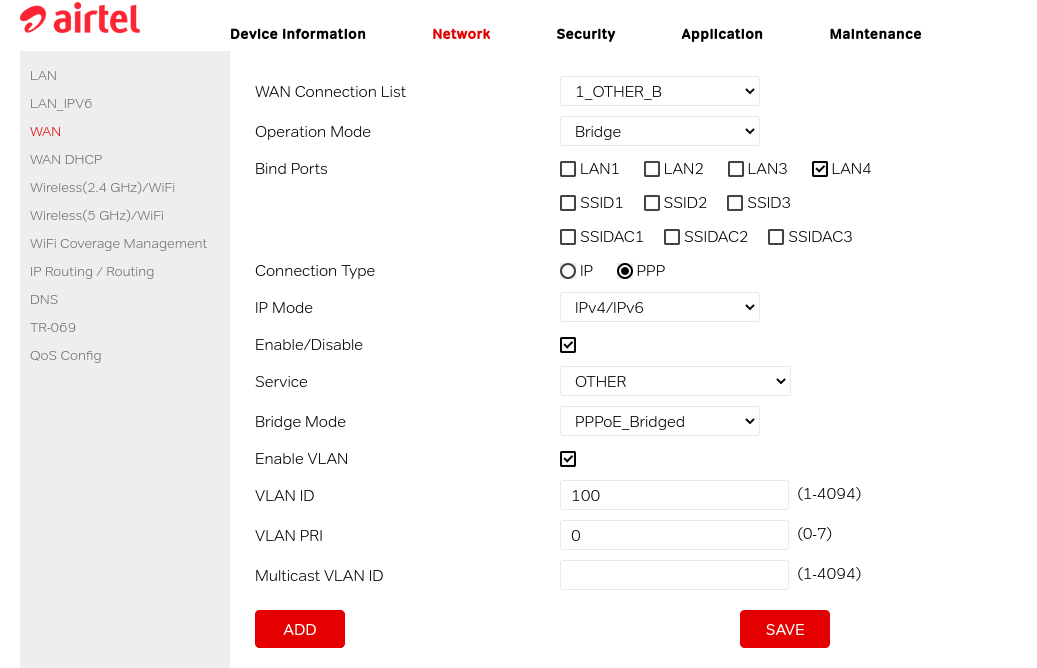This screenshot has height=668, width=1037.
Task: Expand the Operation Mode dropdown
Action: point(659,131)
